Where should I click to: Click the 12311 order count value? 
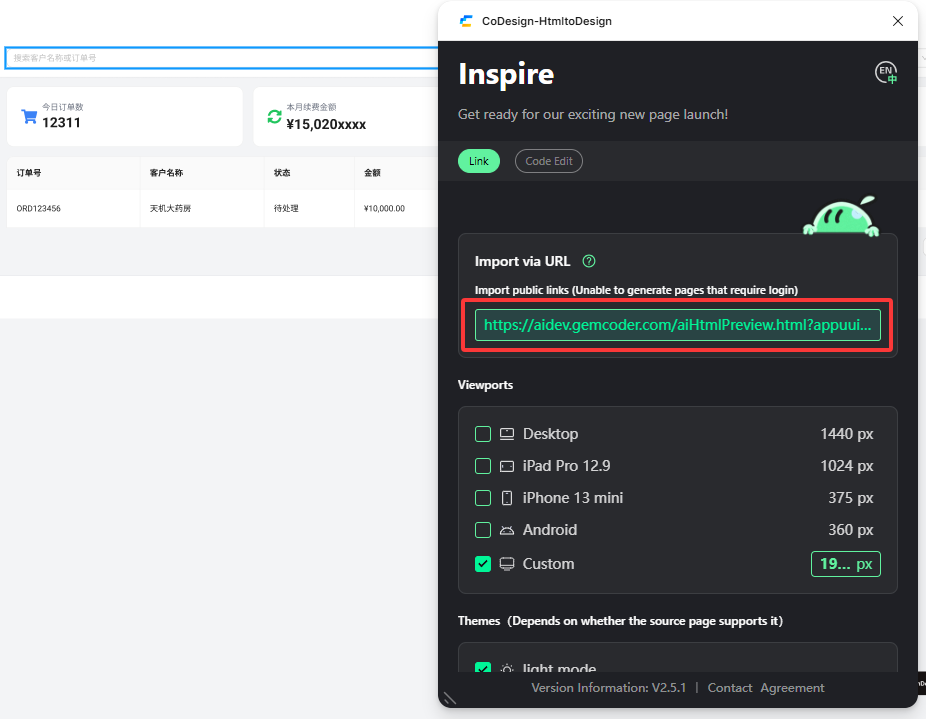tap(61, 123)
